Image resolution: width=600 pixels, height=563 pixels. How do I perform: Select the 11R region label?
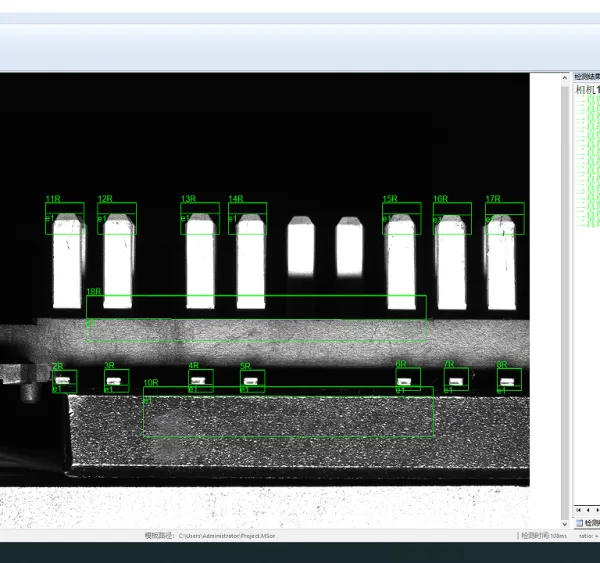(53, 199)
